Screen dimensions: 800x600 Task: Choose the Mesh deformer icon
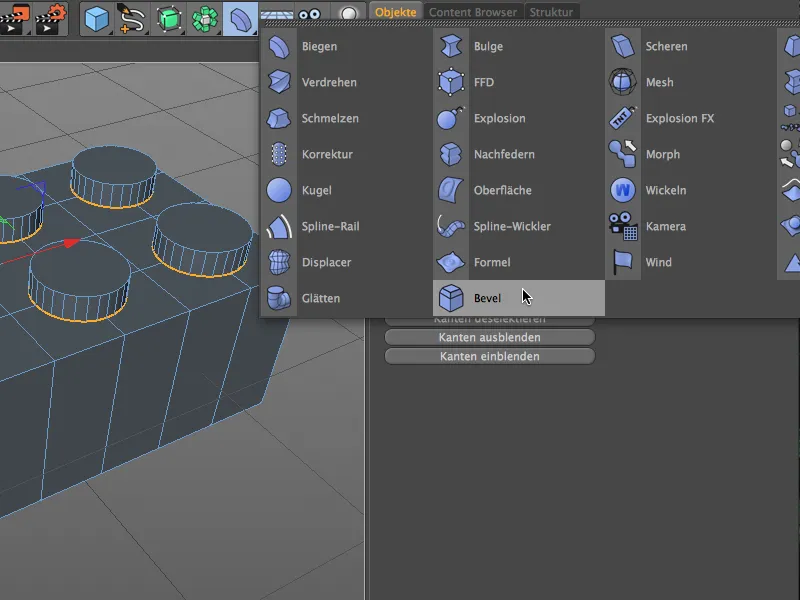click(x=623, y=82)
